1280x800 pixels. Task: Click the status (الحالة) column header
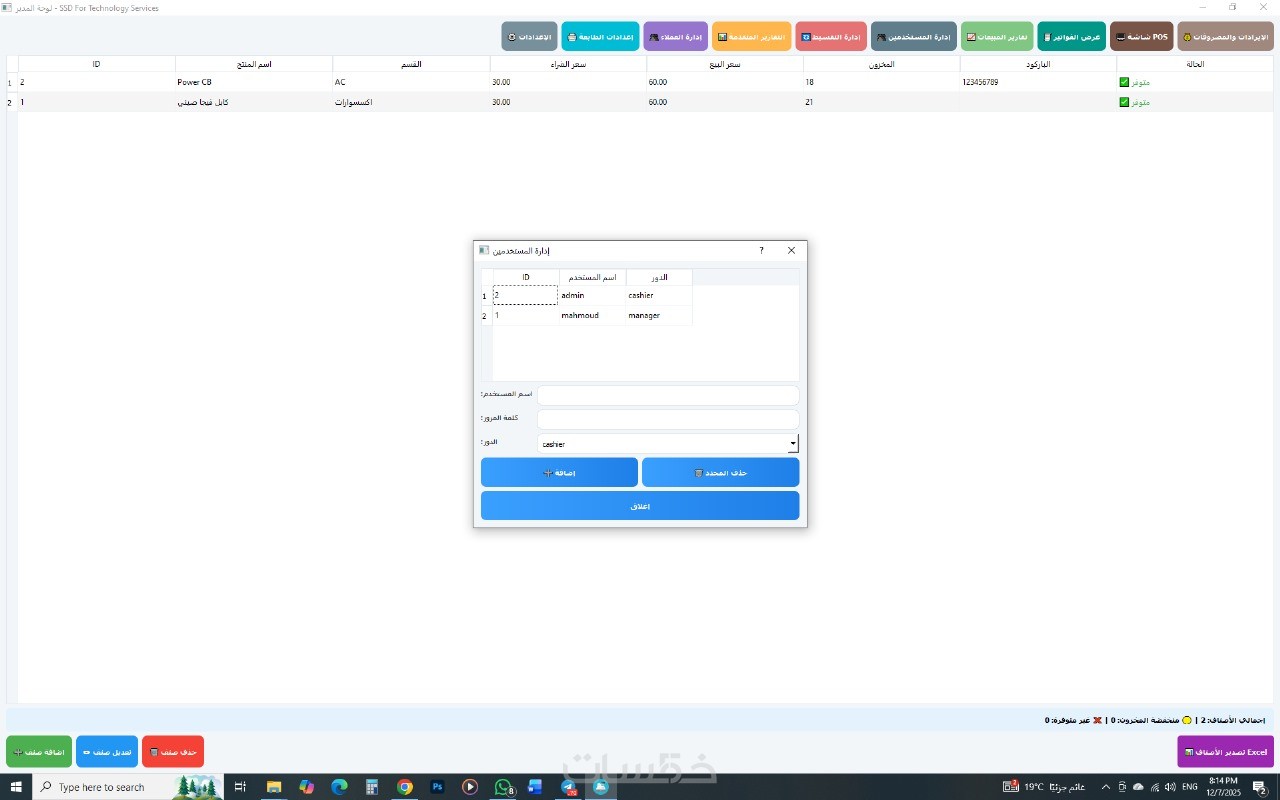[1195, 64]
